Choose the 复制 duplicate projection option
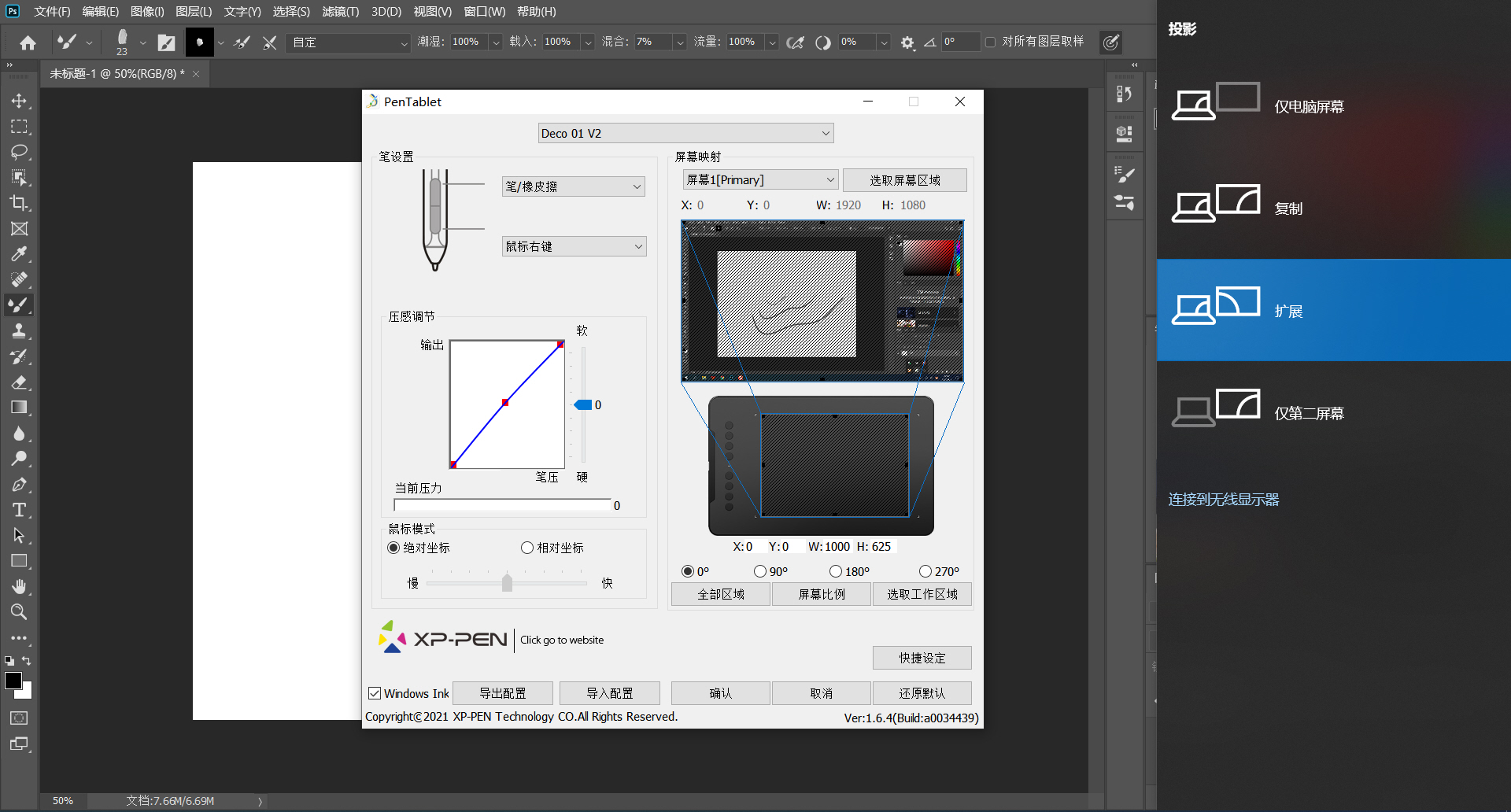 pos(1334,209)
